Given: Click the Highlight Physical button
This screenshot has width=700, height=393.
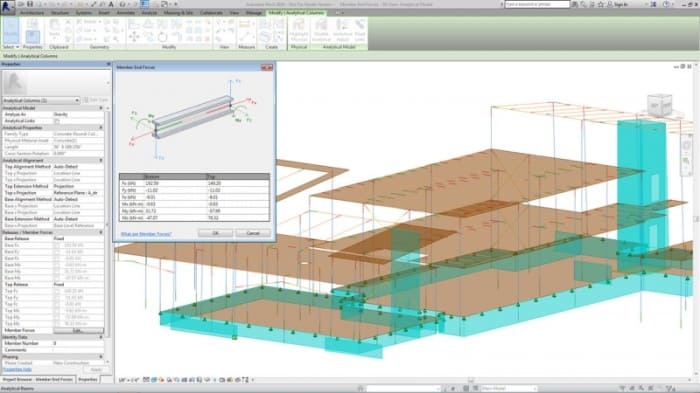Looking at the screenshot, I should (299, 30).
